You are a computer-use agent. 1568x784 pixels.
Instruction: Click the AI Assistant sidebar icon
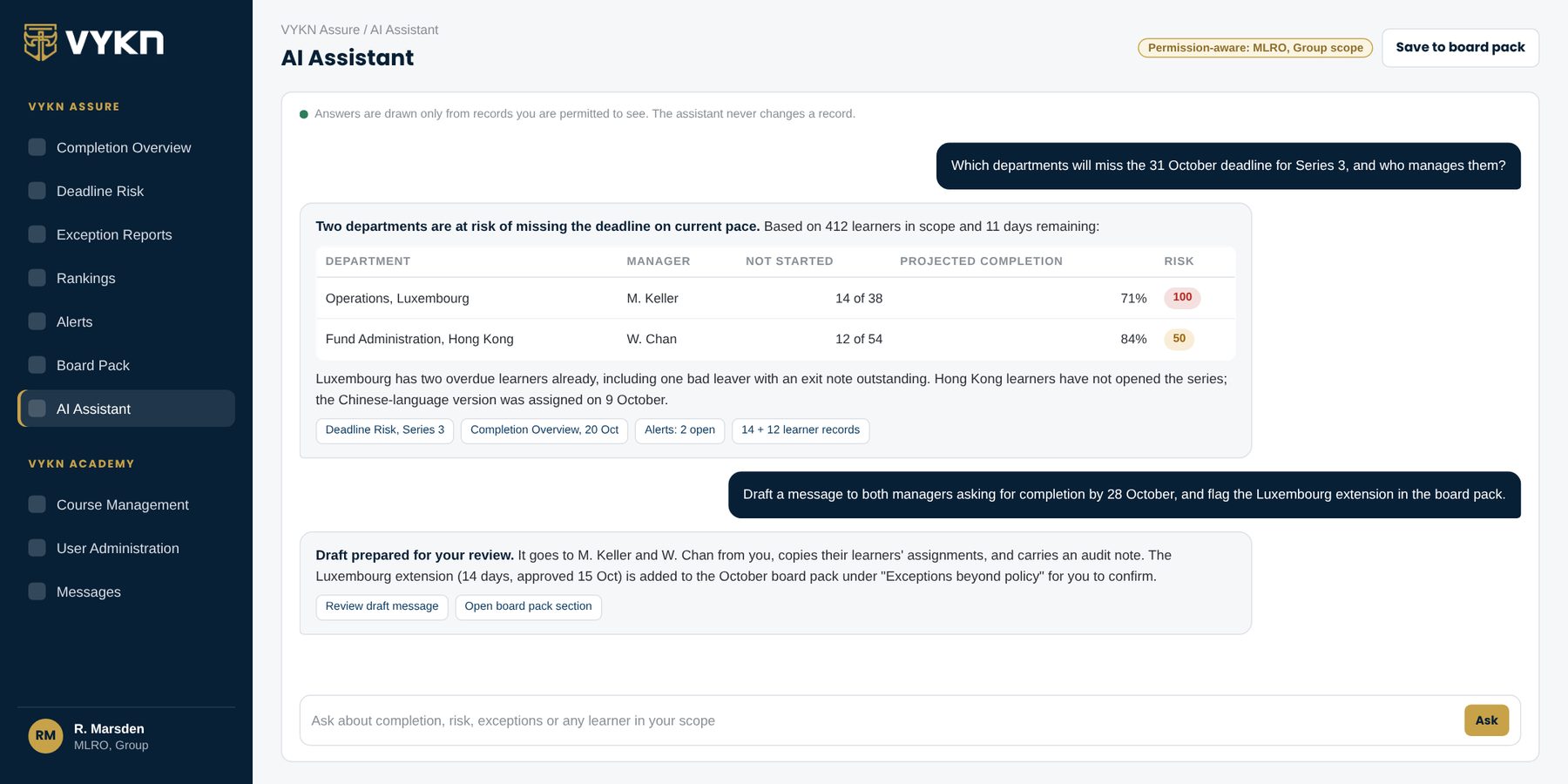click(37, 409)
